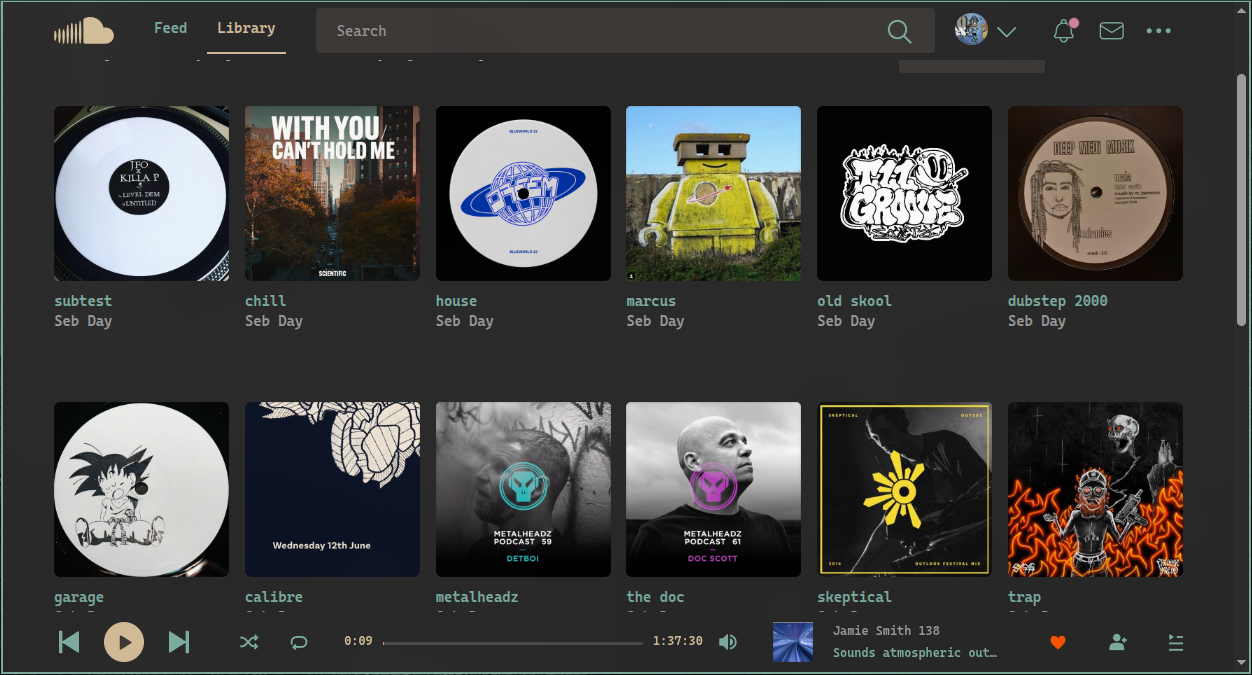Image resolution: width=1252 pixels, height=675 pixels.
Task: Click the 'trap' playlist title
Action: [x=1024, y=597]
